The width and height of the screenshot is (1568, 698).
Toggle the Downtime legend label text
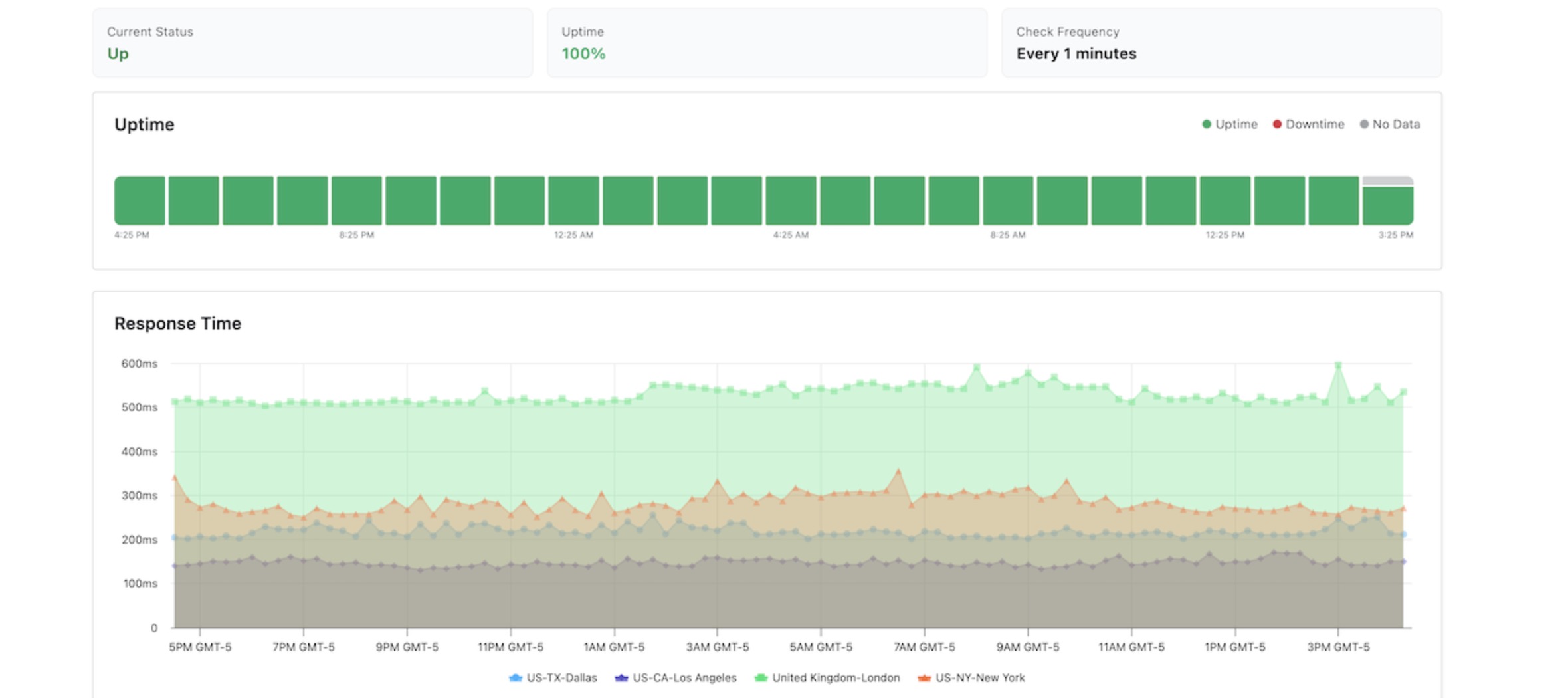1314,124
